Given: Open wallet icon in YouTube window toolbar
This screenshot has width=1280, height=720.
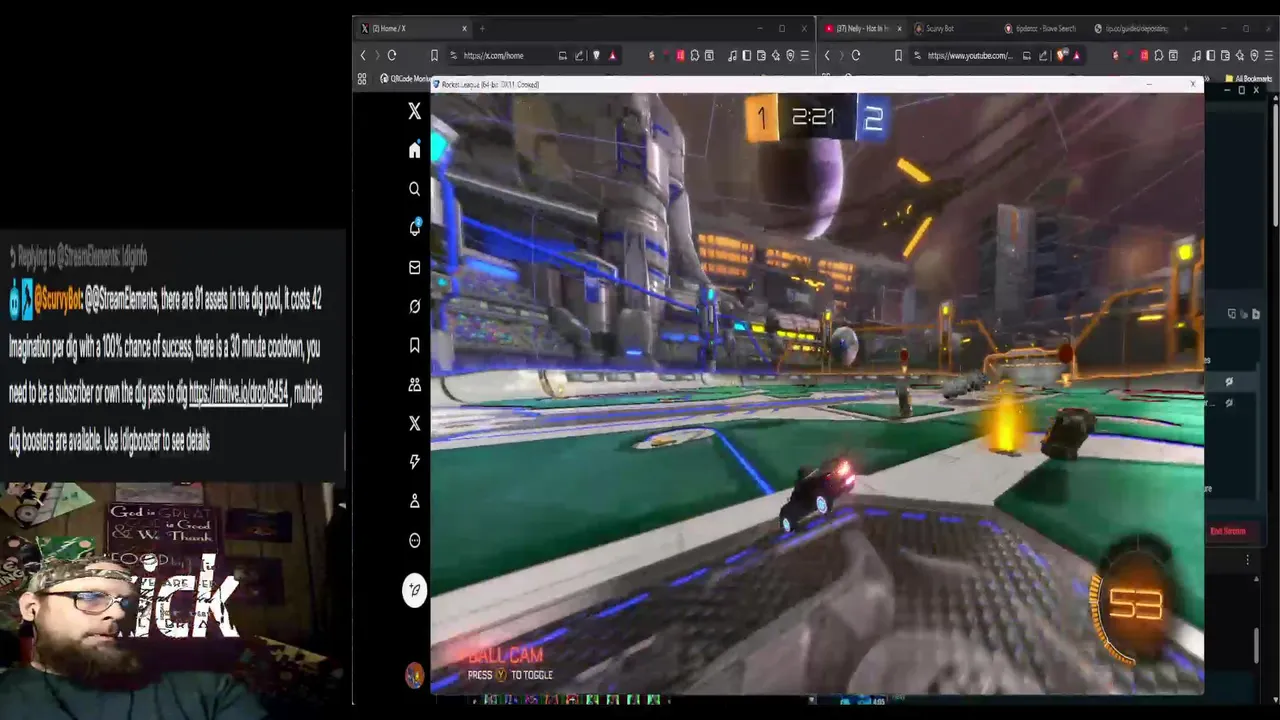Looking at the screenshot, I should [1225, 55].
